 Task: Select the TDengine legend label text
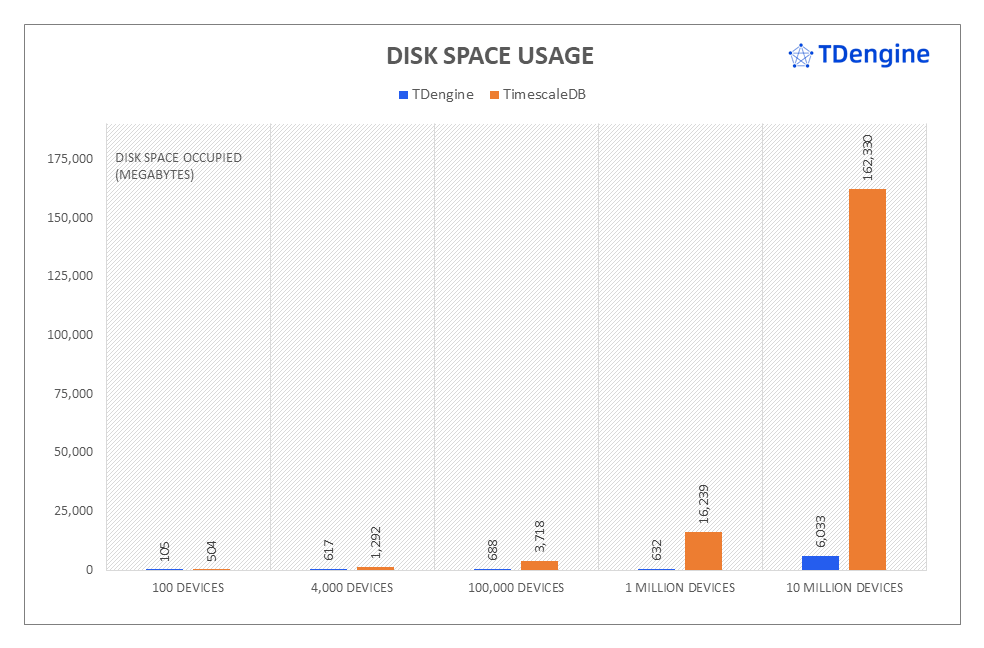pyautogui.click(x=443, y=95)
